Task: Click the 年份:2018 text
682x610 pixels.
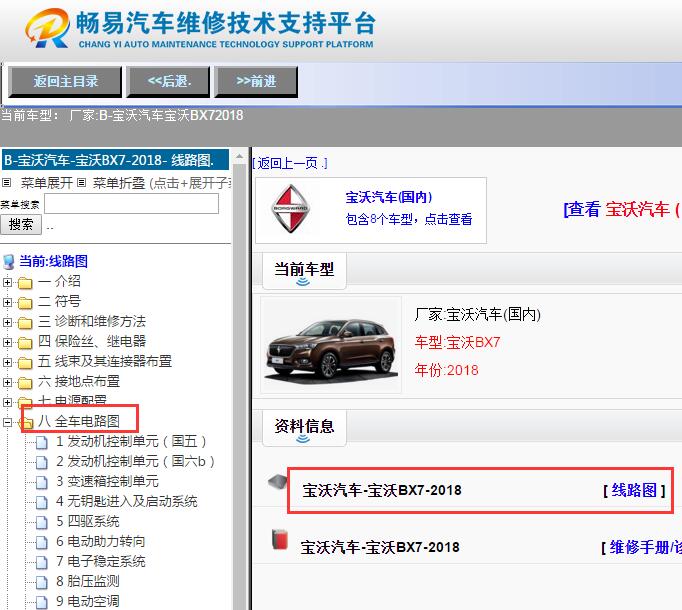Action: tap(446, 370)
